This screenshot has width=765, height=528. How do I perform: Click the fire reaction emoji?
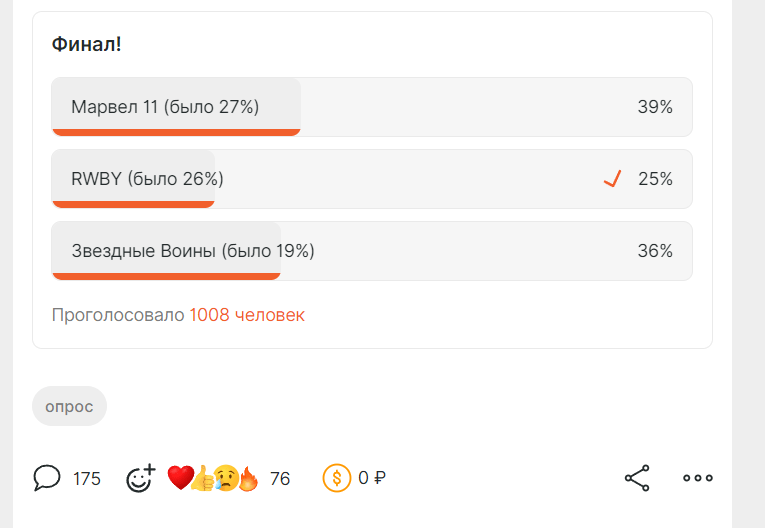(248, 478)
